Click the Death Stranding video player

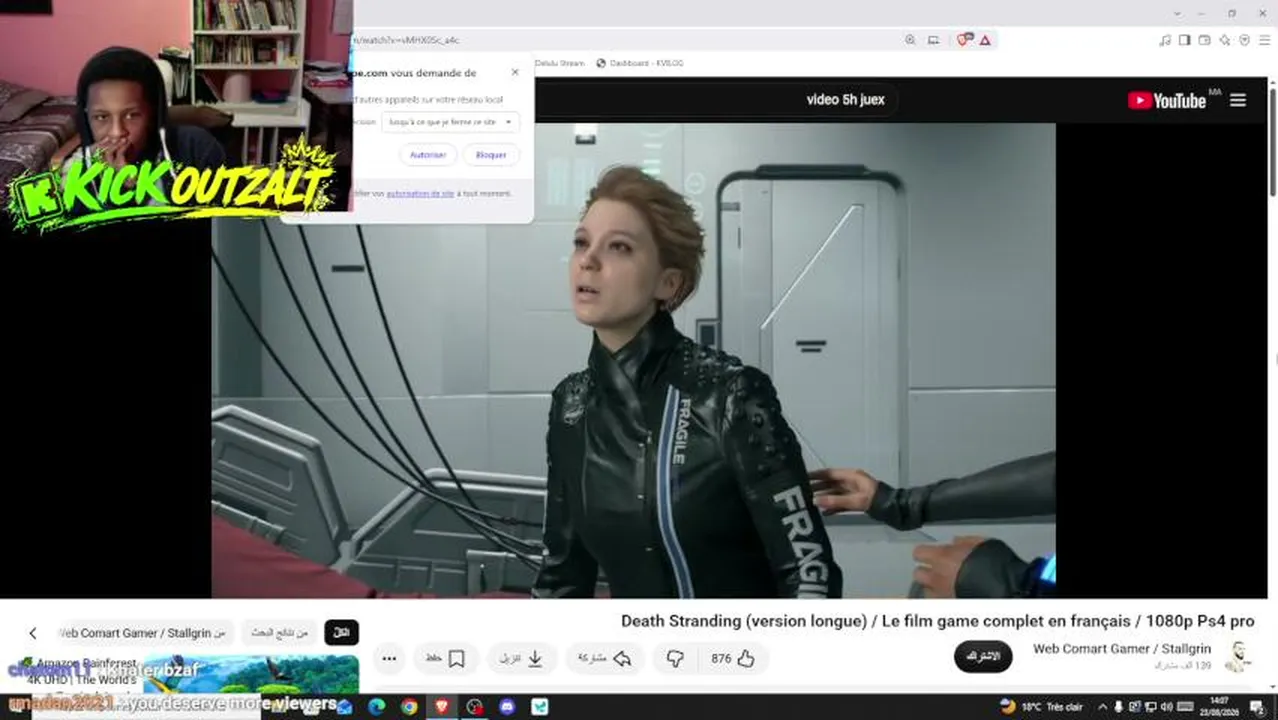click(634, 360)
